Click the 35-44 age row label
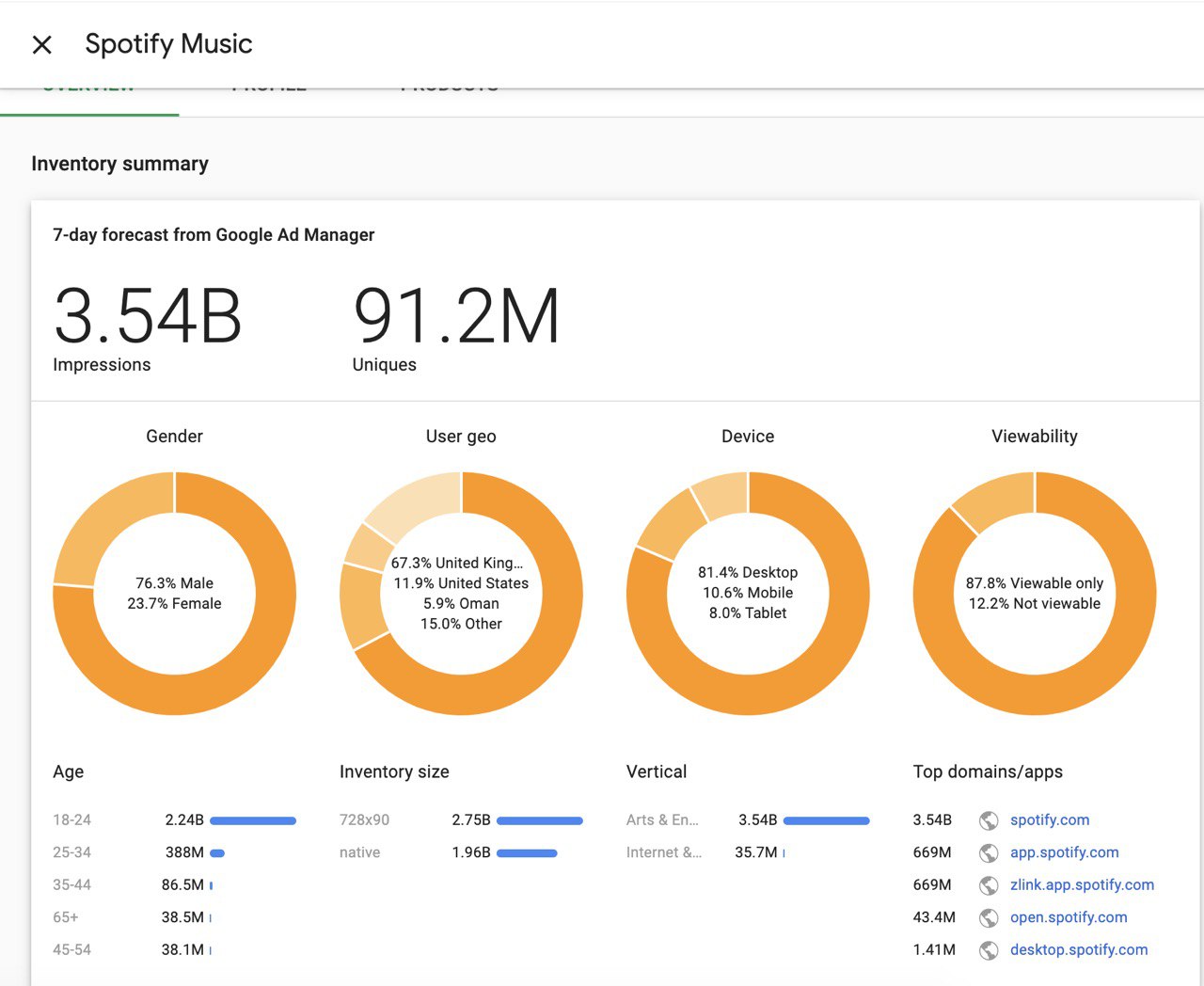The image size is (1204, 986). (72, 885)
